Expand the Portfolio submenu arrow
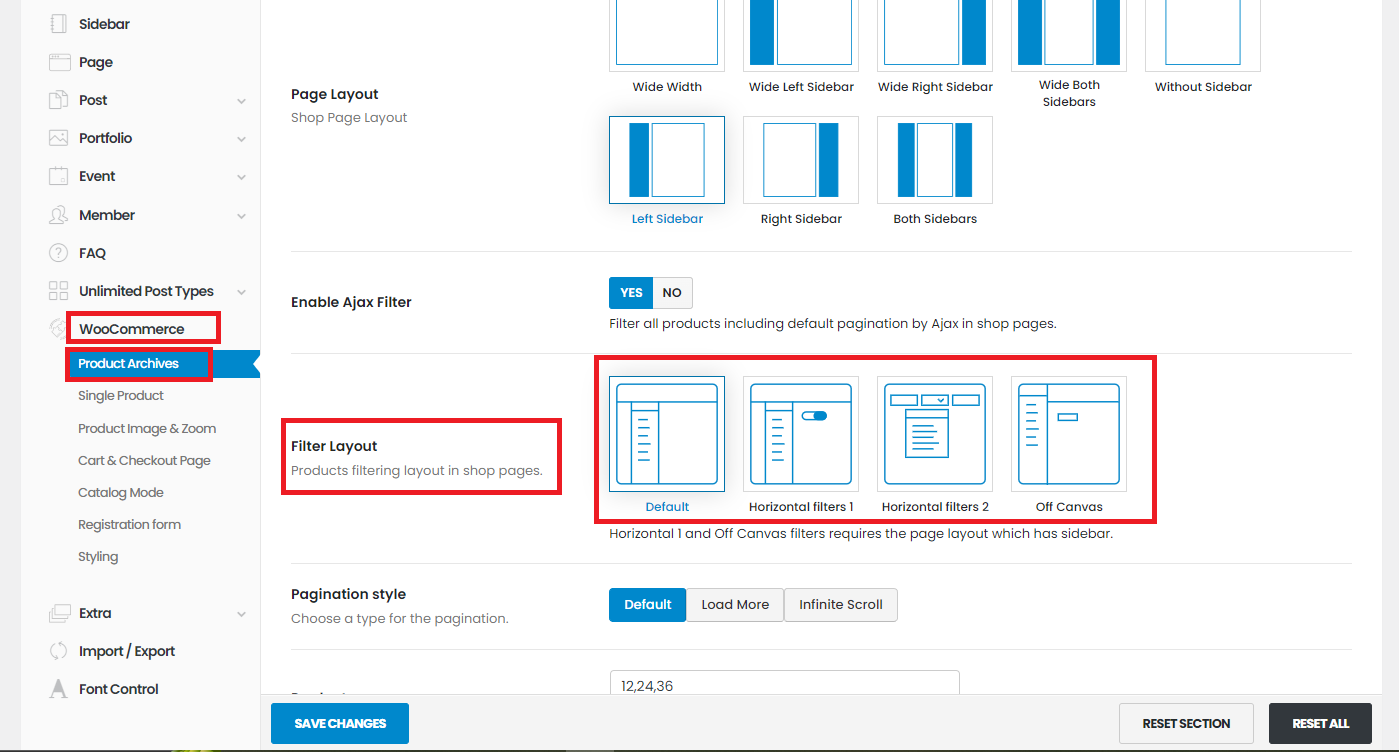Viewport: 1399px width, 752px height. point(241,139)
